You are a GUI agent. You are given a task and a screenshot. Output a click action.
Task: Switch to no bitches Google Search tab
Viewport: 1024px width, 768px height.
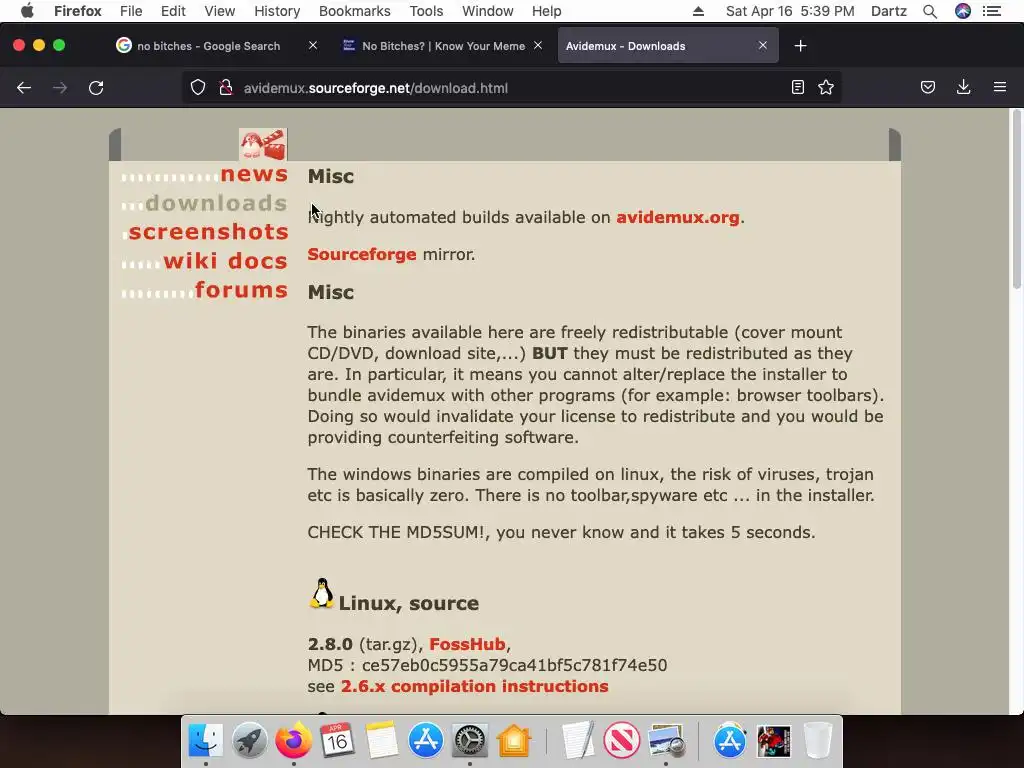pyautogui.click(x=209, y=46)
